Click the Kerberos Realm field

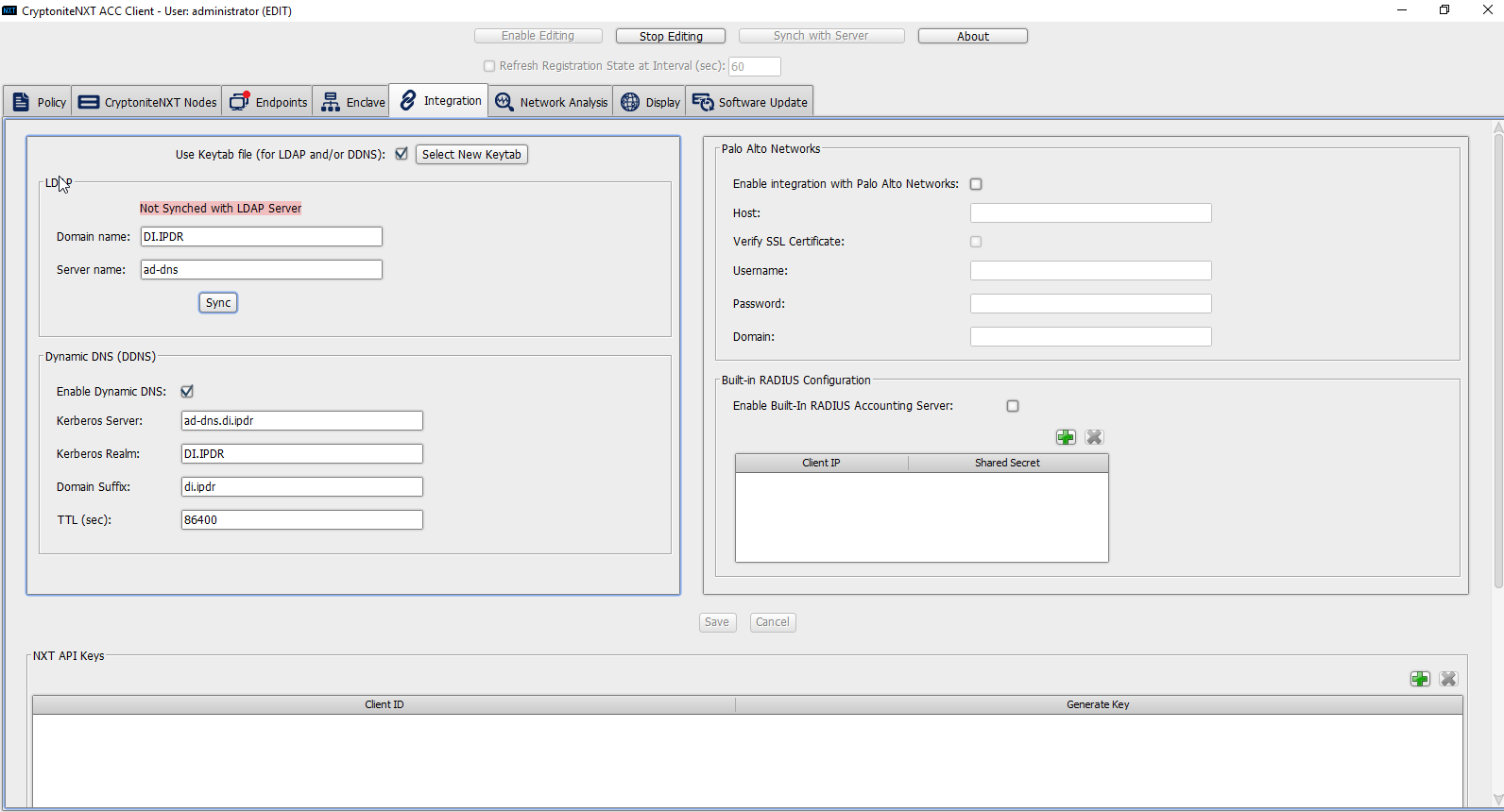[302, 453]
